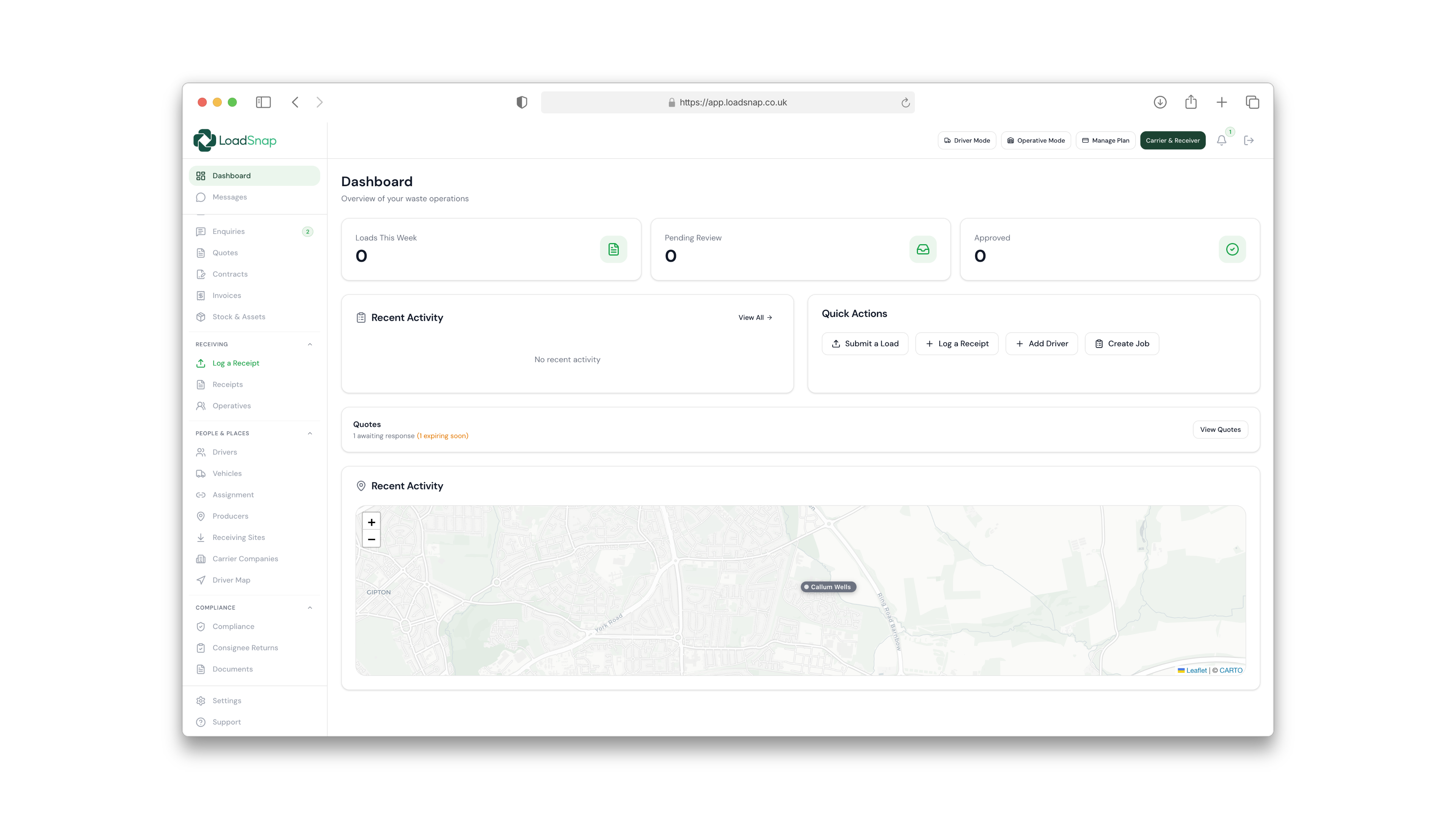Screen dimensions: 1456x819
Task: Open Driver Map in sidebar
Action: 254,580
